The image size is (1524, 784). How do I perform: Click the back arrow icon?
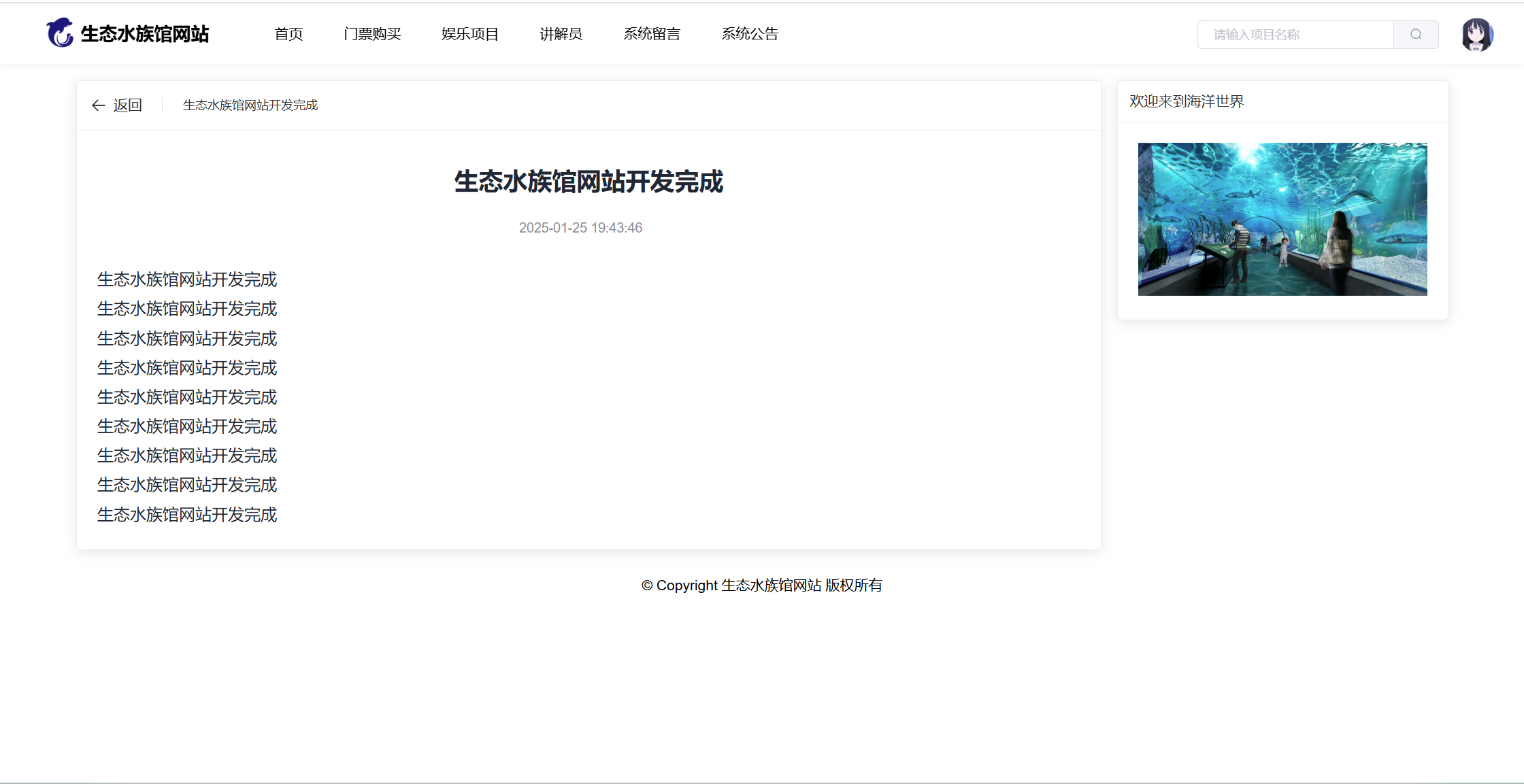(99, 105)
